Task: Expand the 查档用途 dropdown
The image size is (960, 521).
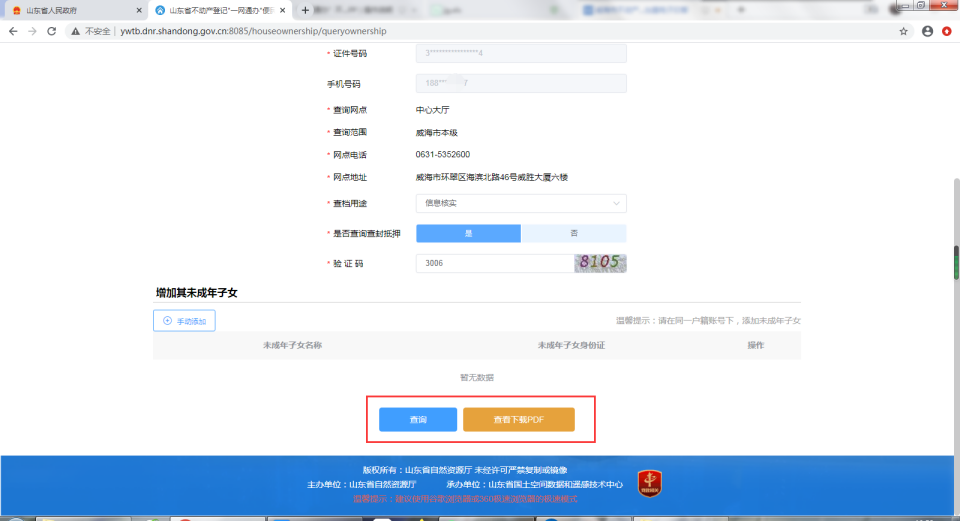Action: (520, 203)
